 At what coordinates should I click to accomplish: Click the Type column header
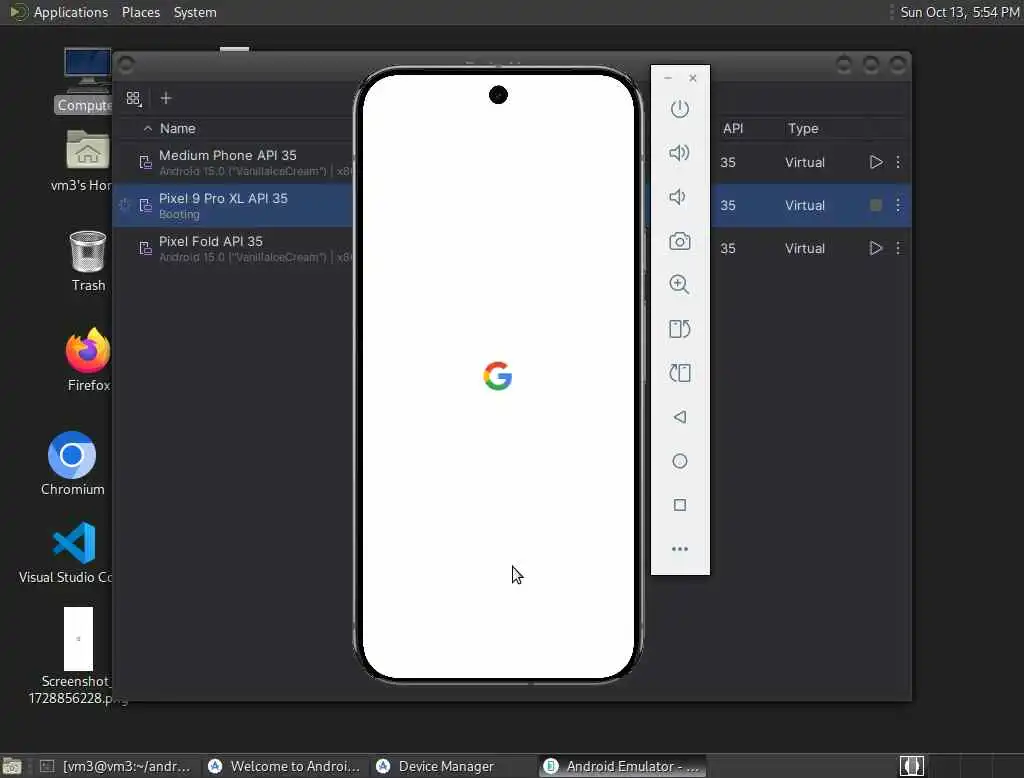[803, 129]
